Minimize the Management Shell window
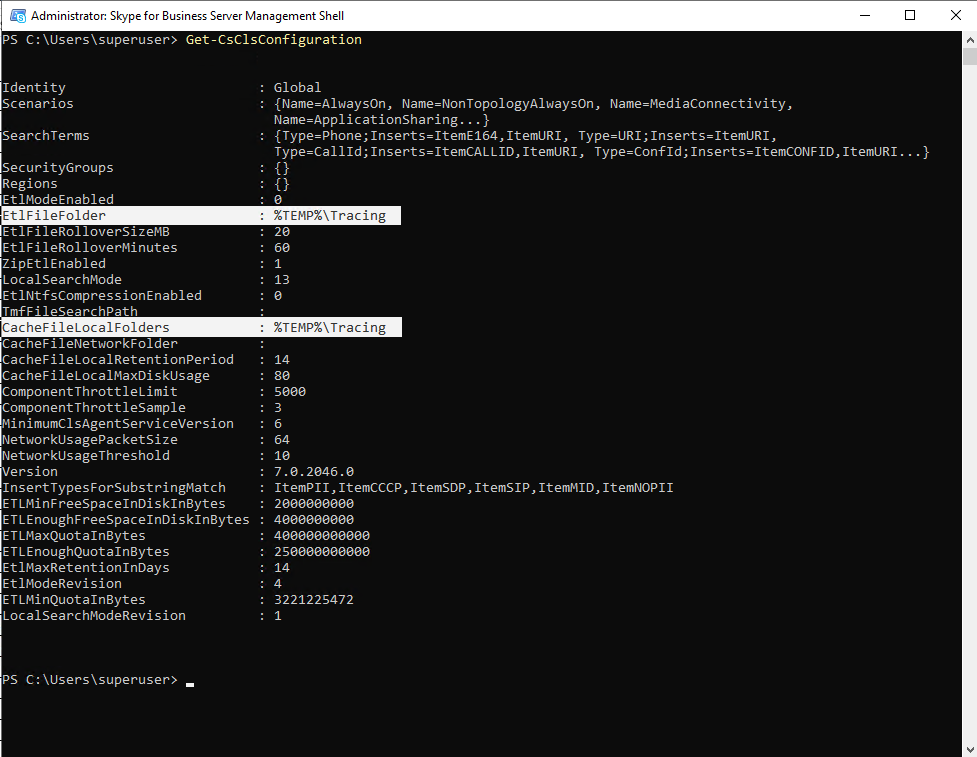 pyautogui.click(x=864, y=16)
